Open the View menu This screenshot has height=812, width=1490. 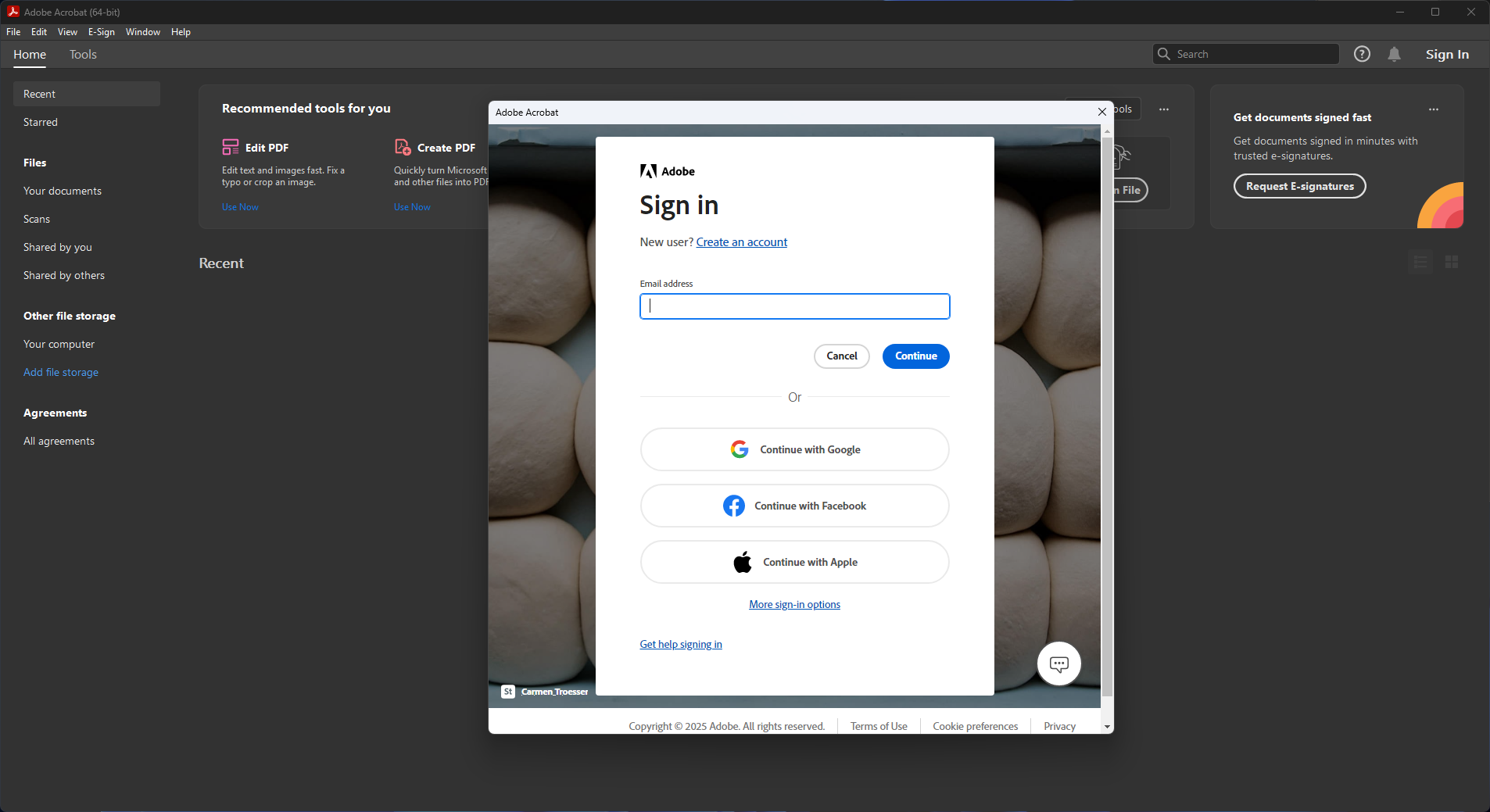[67, 32]
